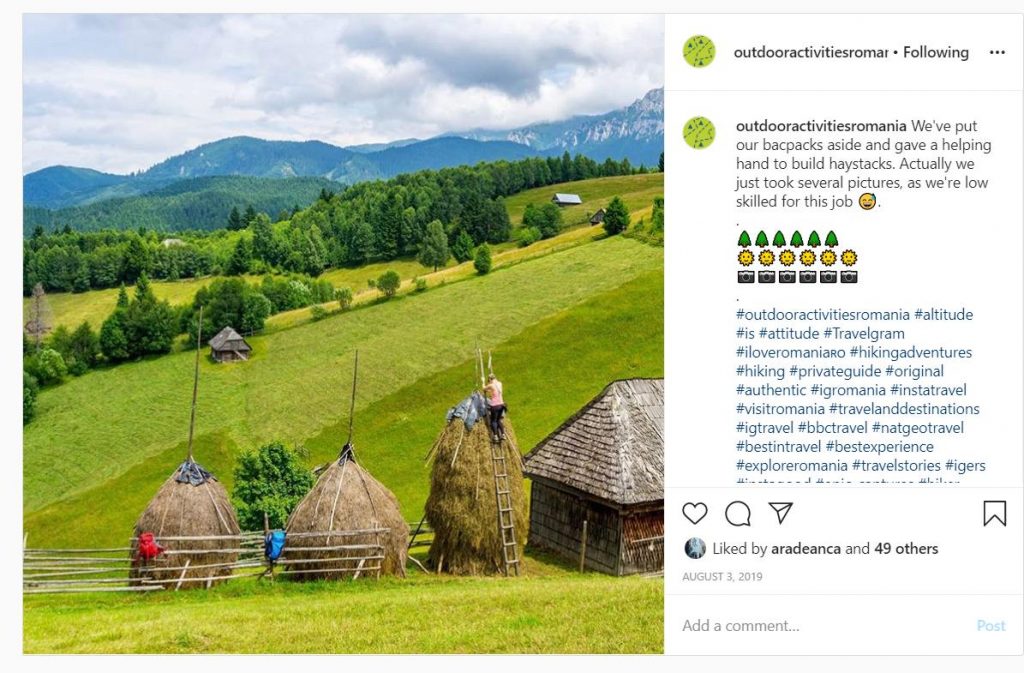Share the post with the paper plane icon
The height and width of the screenshot is (673, 1024).
[x=780, y=513]
